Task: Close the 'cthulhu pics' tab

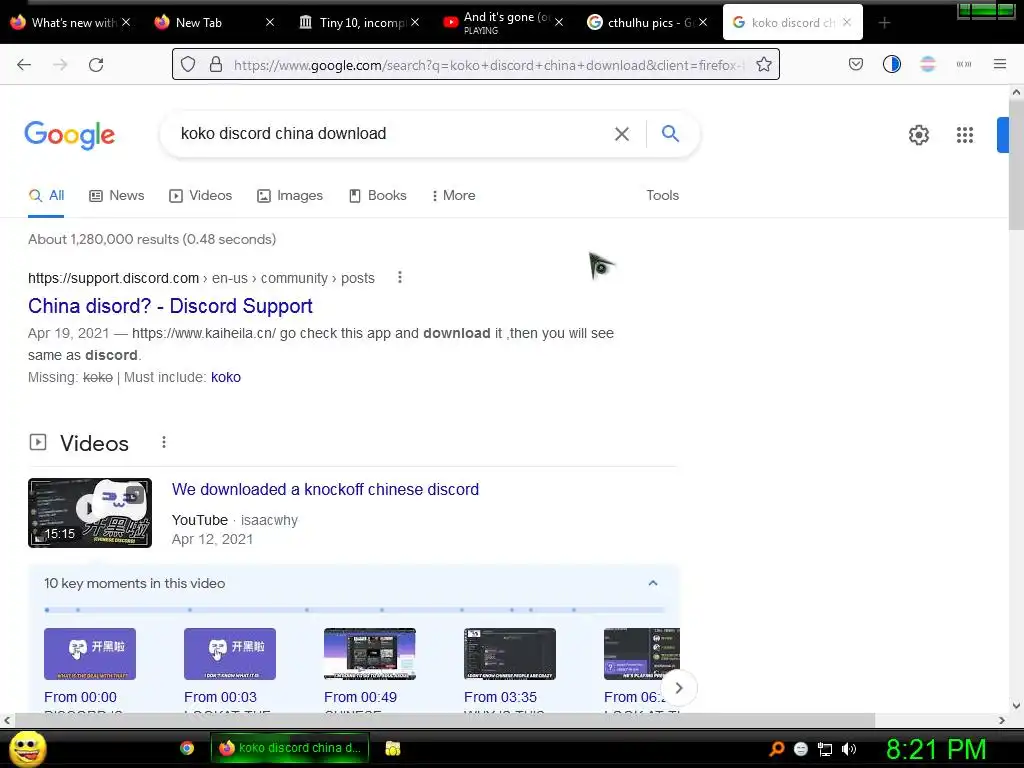Action: (703, 22)
